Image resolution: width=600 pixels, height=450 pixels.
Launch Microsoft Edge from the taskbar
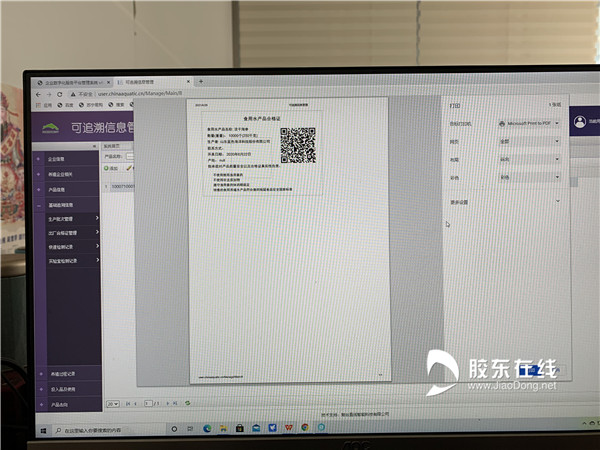207,428
